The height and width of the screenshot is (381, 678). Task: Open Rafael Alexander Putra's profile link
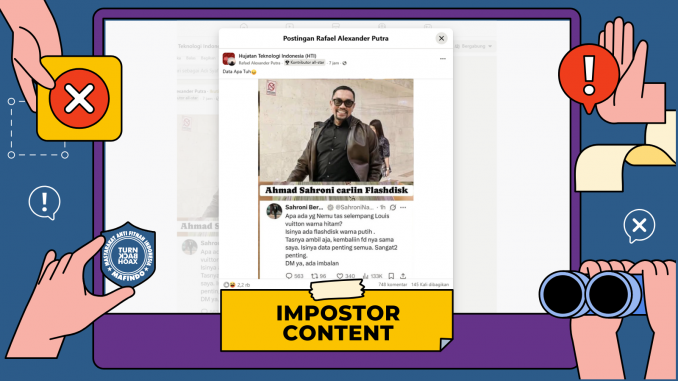(x=259, y=63)
